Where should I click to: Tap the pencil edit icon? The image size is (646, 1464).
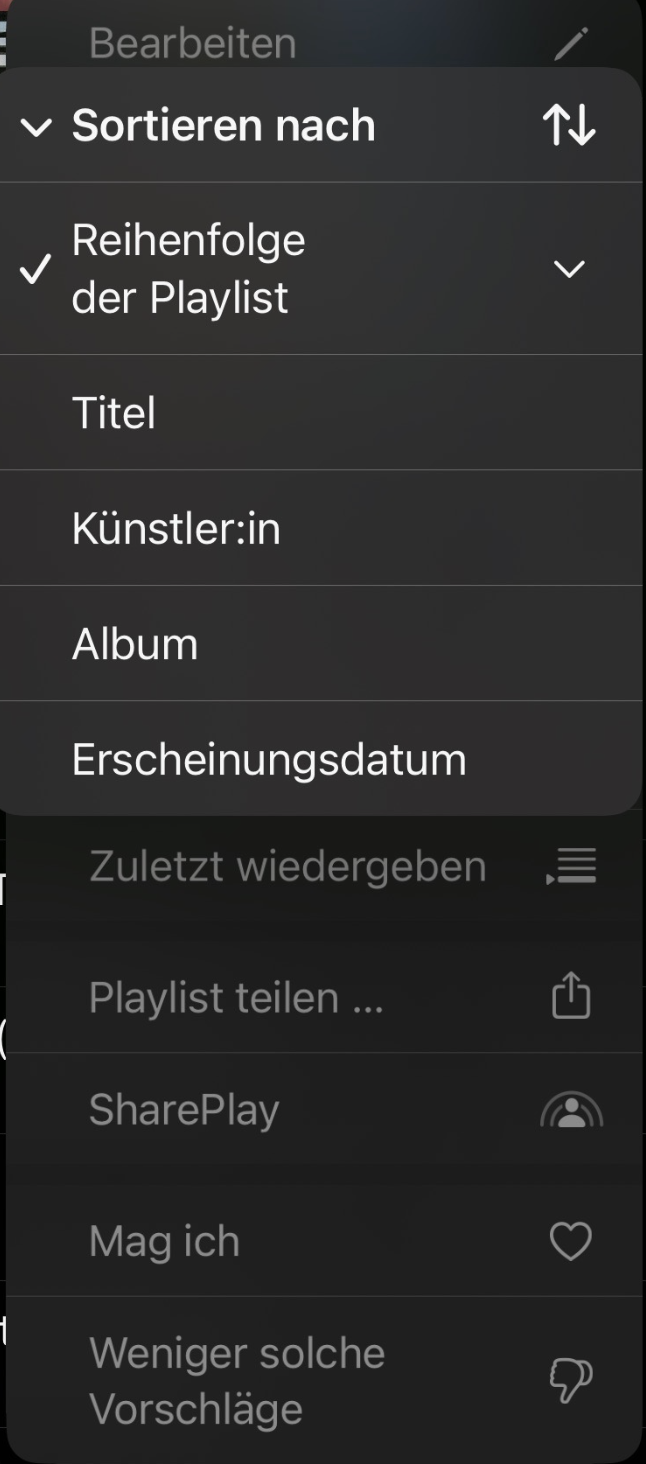pos(571,43)
